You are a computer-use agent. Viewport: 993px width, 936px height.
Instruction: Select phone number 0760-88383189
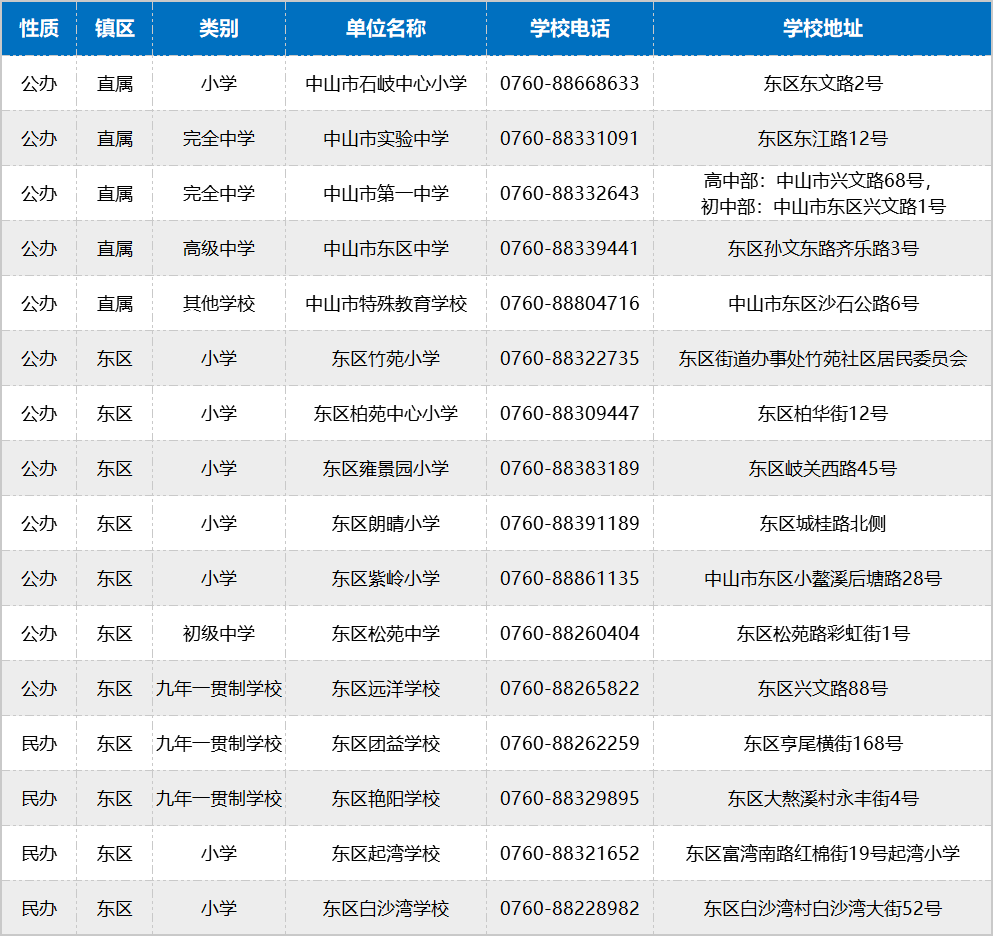click(x=570, y=469)
